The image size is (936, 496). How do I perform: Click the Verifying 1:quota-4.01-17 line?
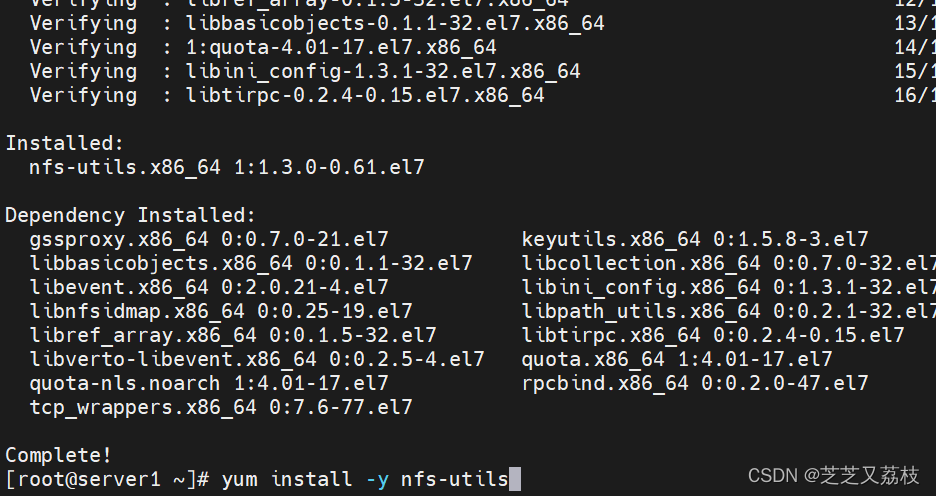263,47
